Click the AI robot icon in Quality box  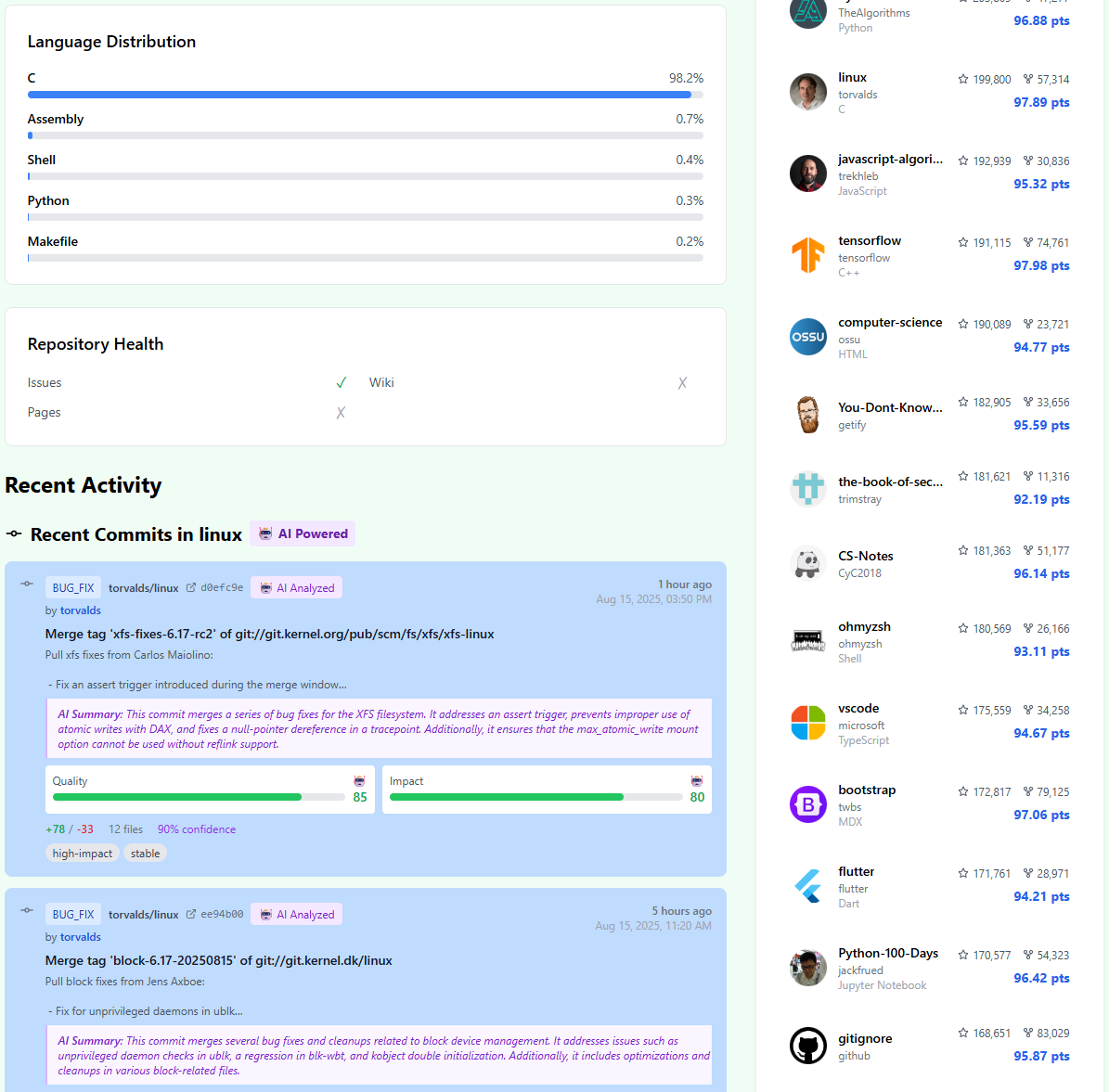pyautogui.click(x=359, y=781)
